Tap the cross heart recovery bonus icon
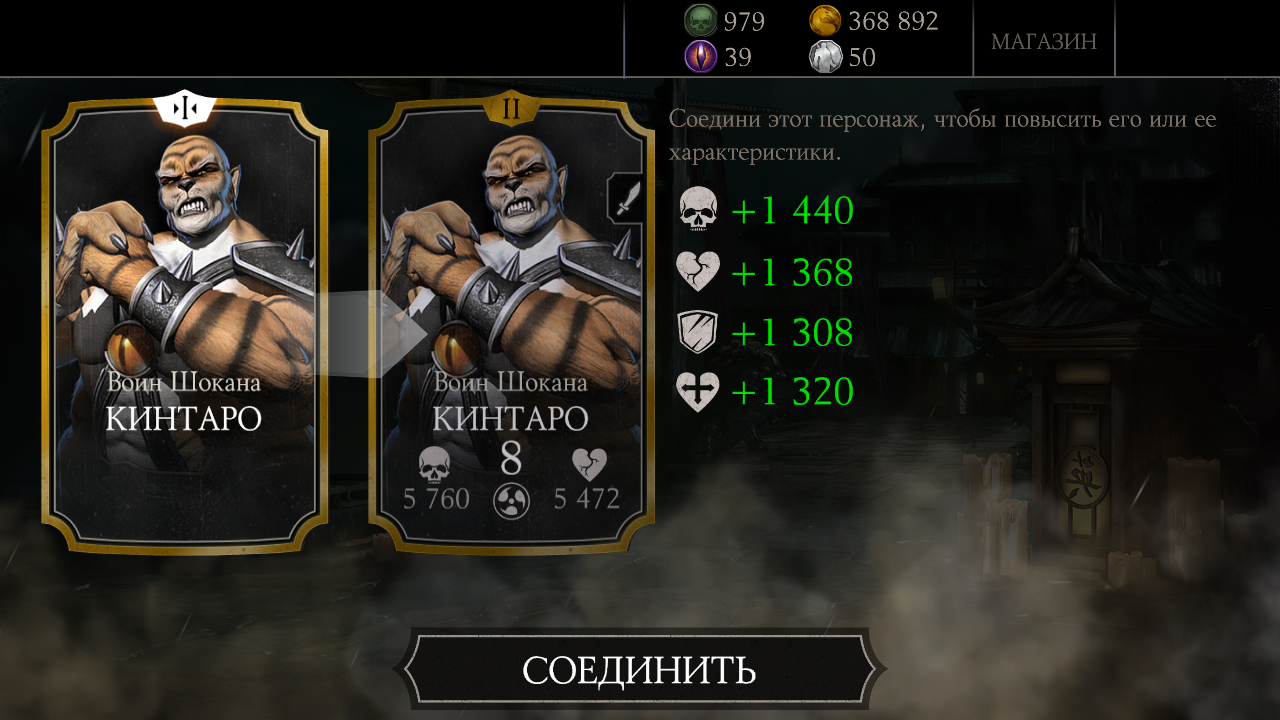The height and width of the screenshot is (720, 1280). pyautogui.click(x=698, y=392)
